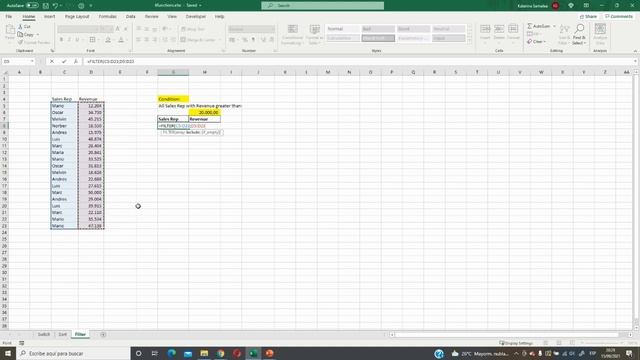
Task: Click the Borders icon
Action: 92,40
